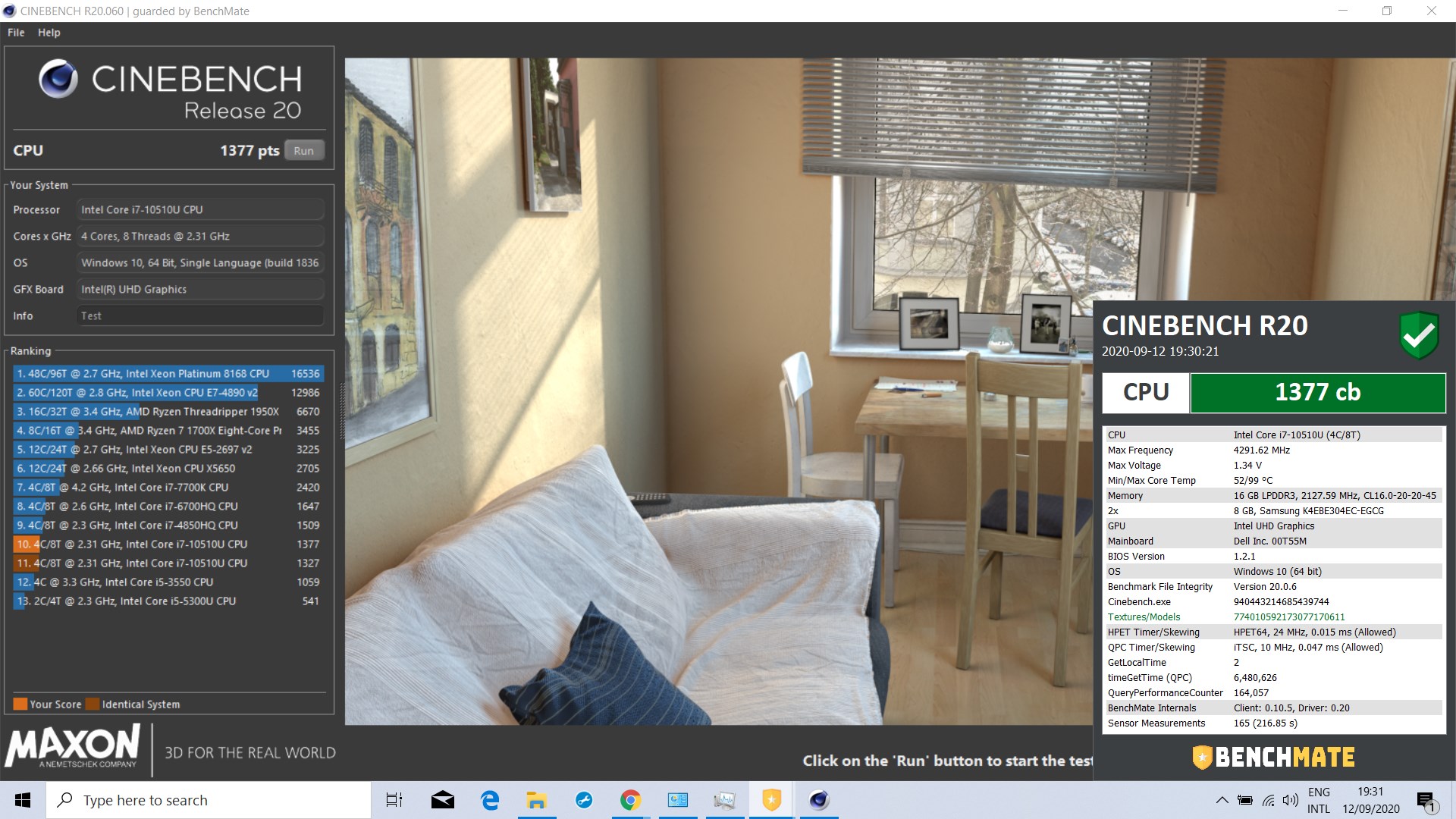Screen dimensions: 1456x819
Task: Click the Processor field Intel Core i7-10510U CPU
Action: point(200,209)
